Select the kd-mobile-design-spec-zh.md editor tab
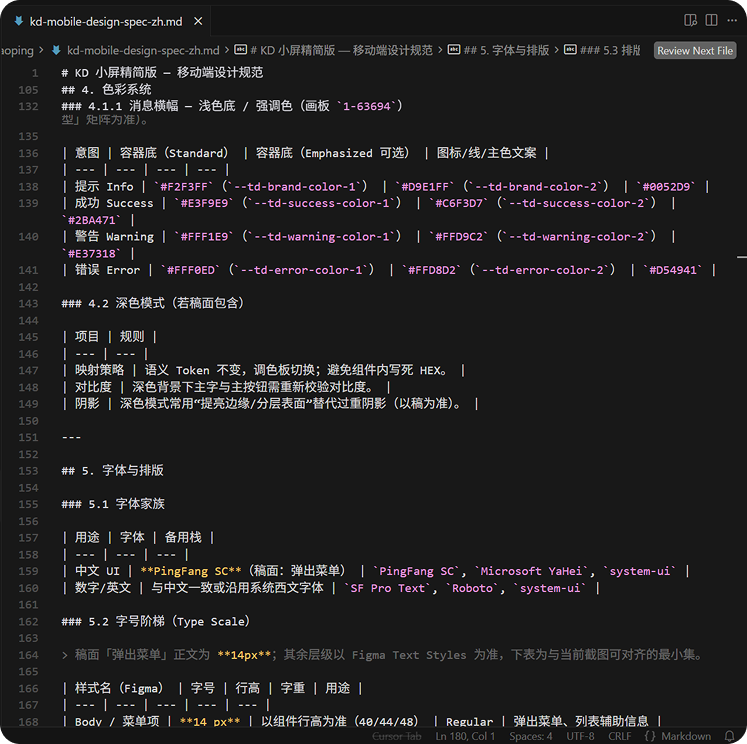 pos(105,21)
